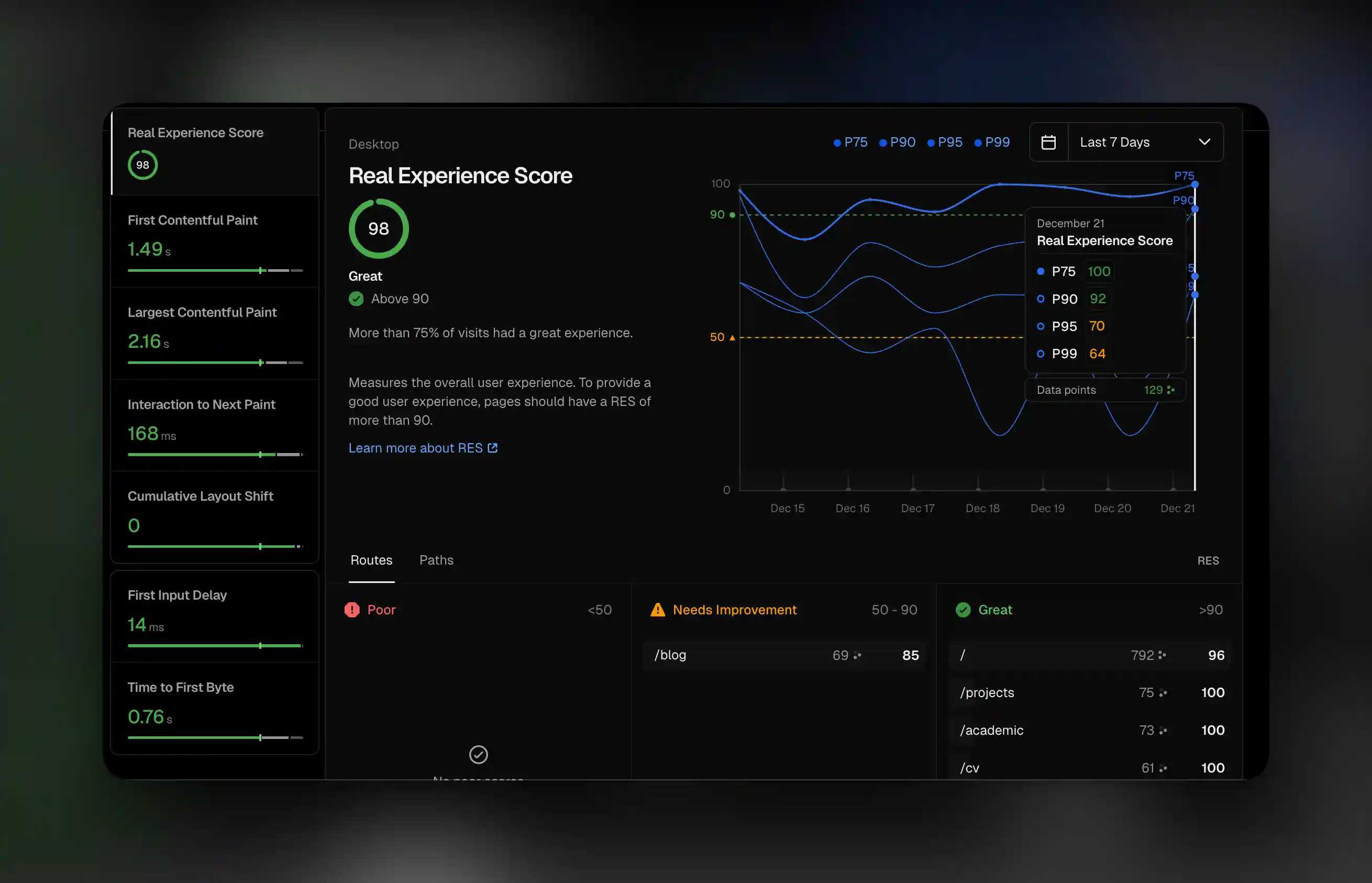Click the checkmark icon above No poor scores
The height and width of the screenshot is (883, 1372).
point(478,754)
